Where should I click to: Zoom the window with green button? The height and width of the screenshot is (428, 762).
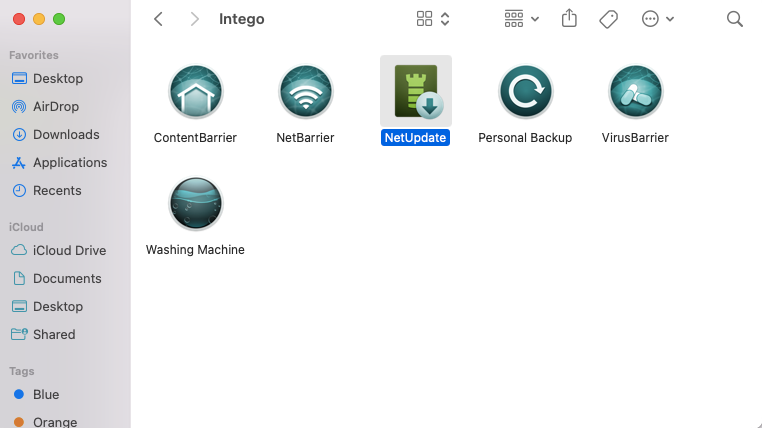(x=59, y=19)
